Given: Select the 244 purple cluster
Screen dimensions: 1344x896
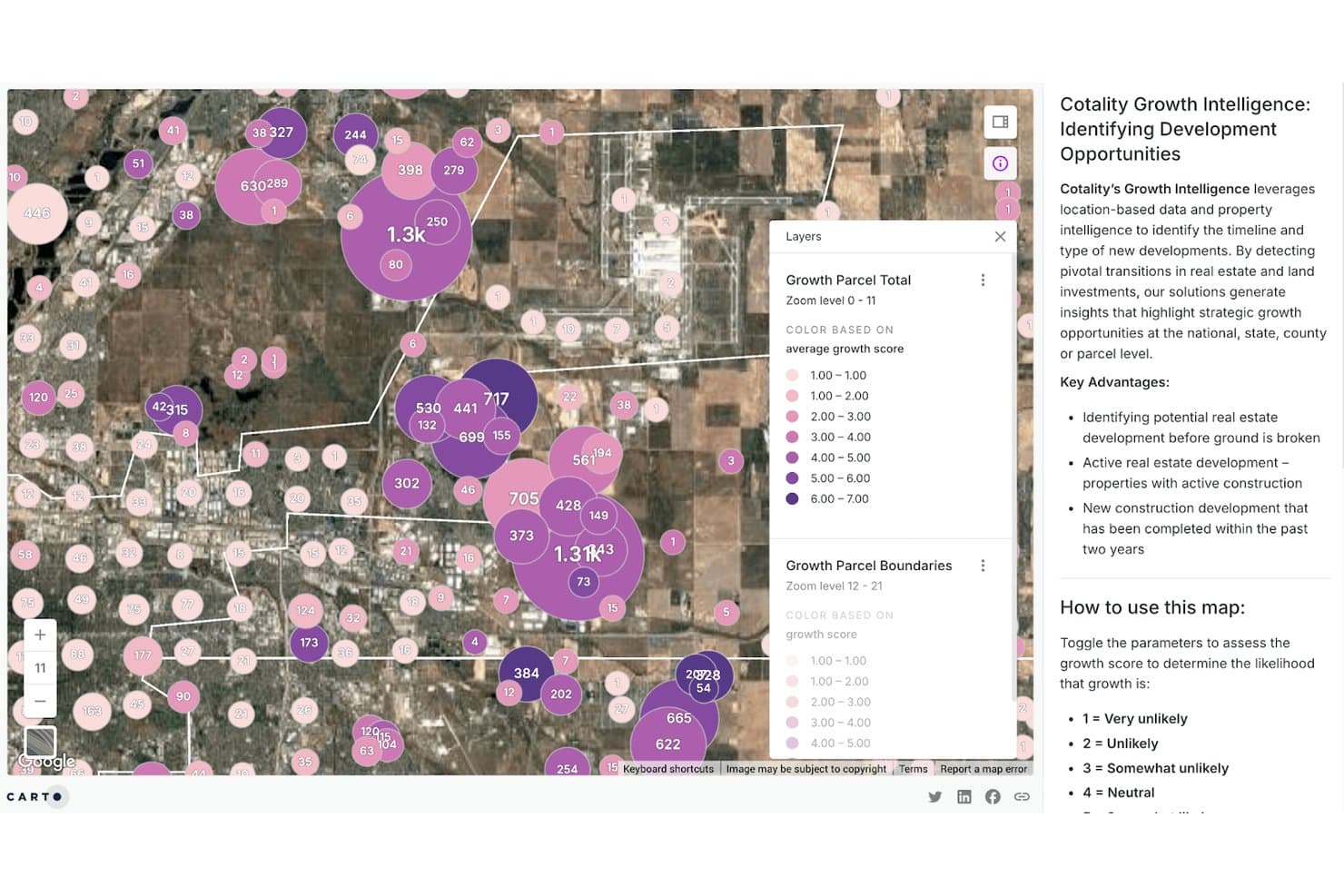Looking at the screenshot, I should pos(356,135).
